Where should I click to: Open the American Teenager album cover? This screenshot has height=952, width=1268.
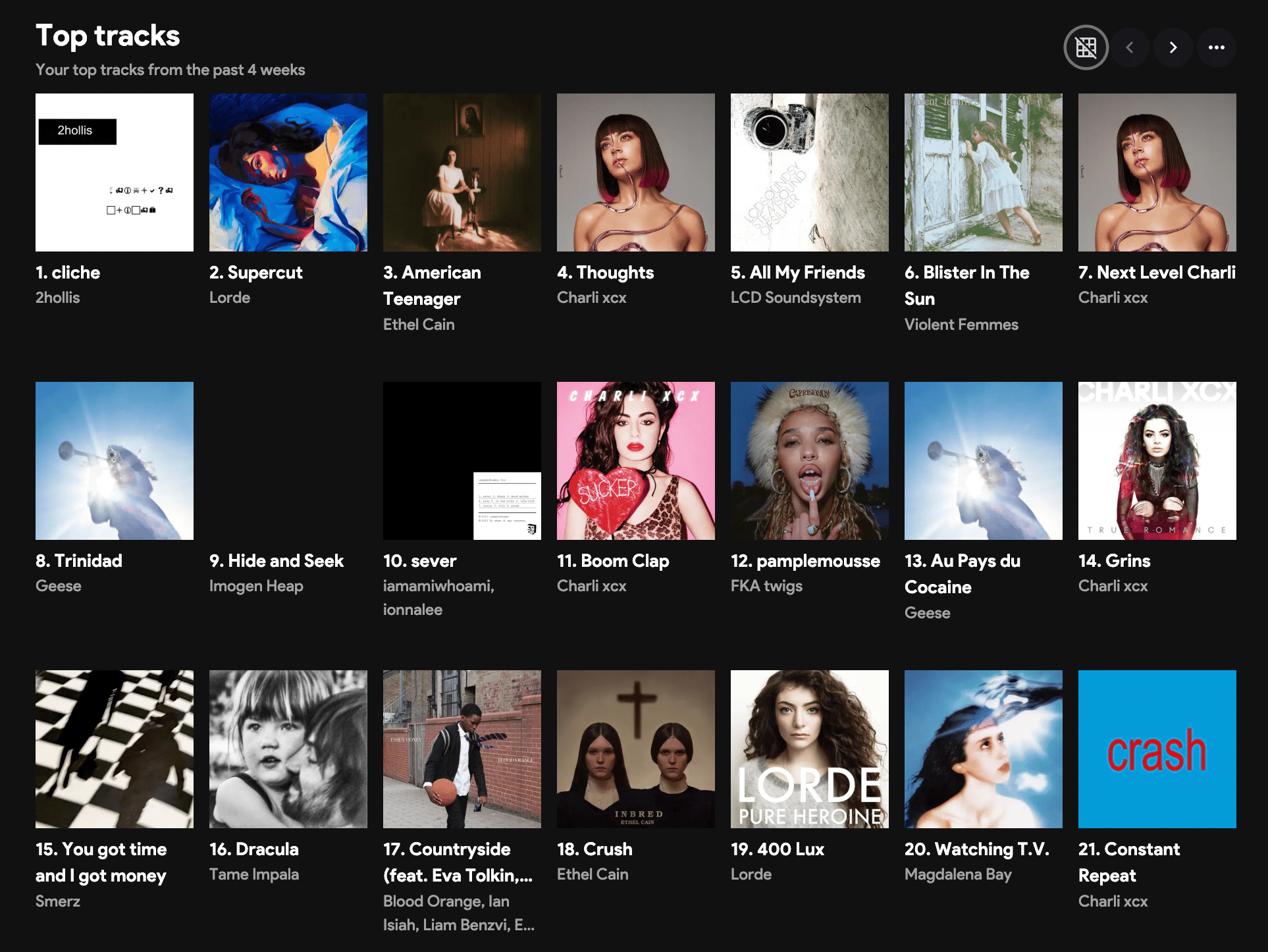462,172
